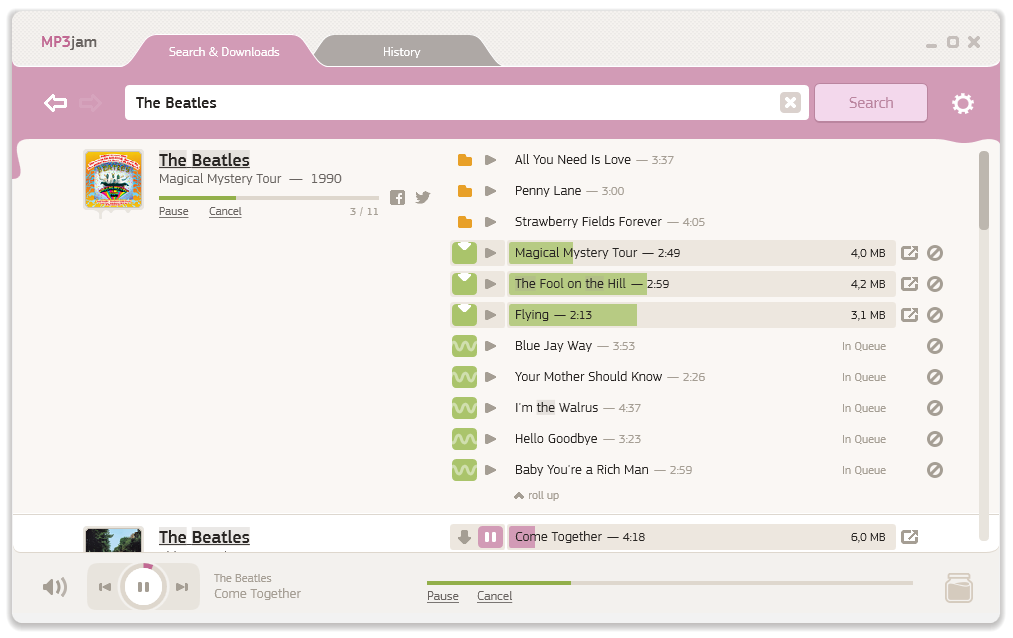This screenshot has height=638, width=1013.
Task: Play Hello Goodbye preview
Action: click(490, 439)
